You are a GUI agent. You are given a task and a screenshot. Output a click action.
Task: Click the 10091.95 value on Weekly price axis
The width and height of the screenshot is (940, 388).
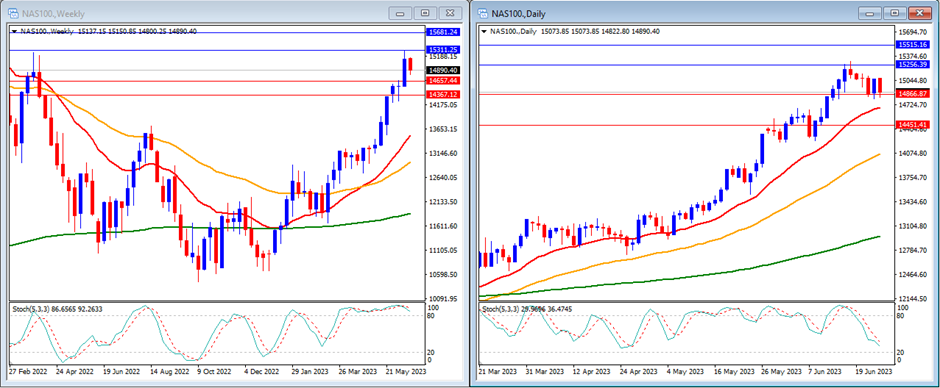tap(443, 299)
